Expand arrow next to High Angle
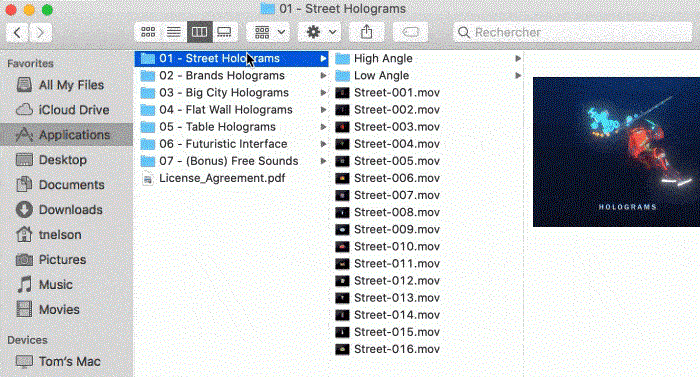The height and width of the screenshot is (377, 700). [x=518, y=59]
